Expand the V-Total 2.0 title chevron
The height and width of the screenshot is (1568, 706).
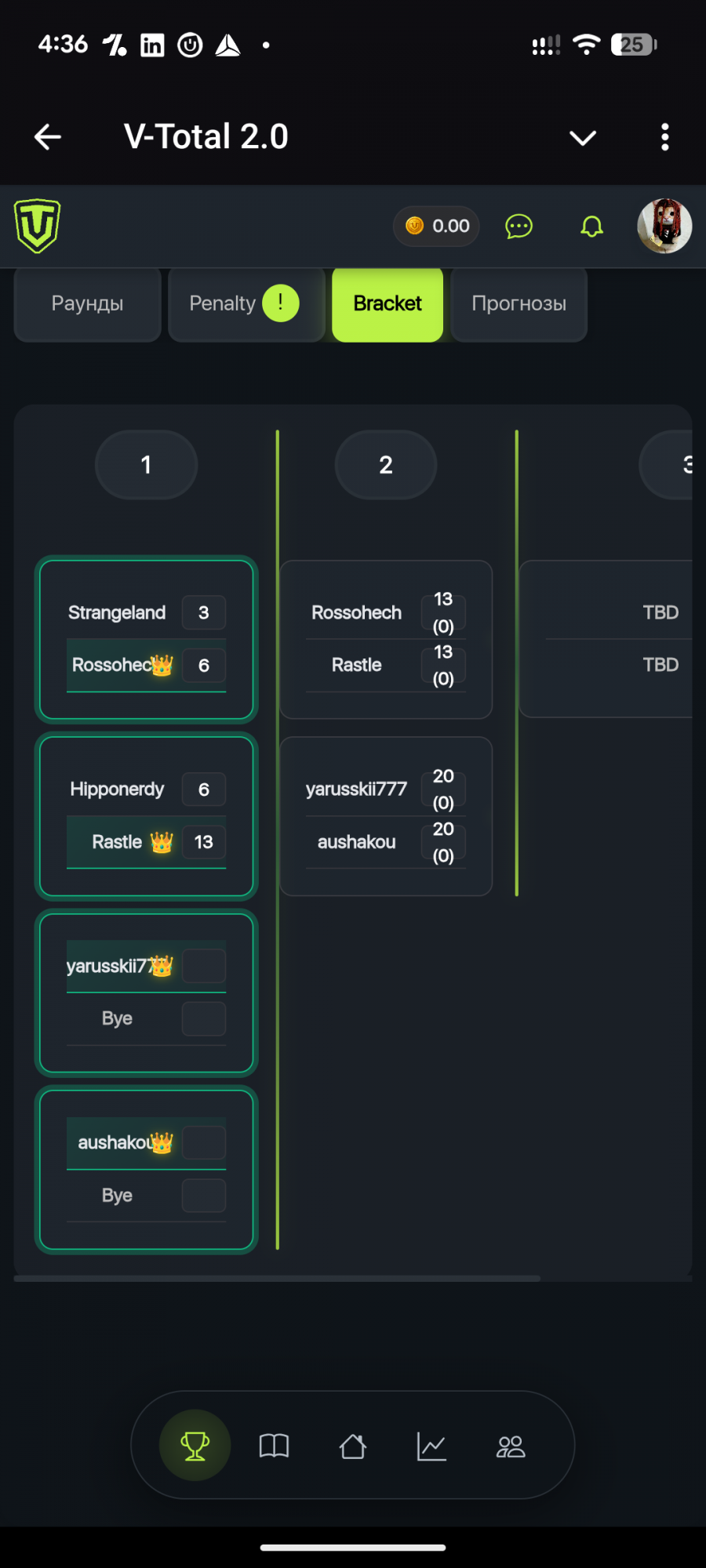582,138
